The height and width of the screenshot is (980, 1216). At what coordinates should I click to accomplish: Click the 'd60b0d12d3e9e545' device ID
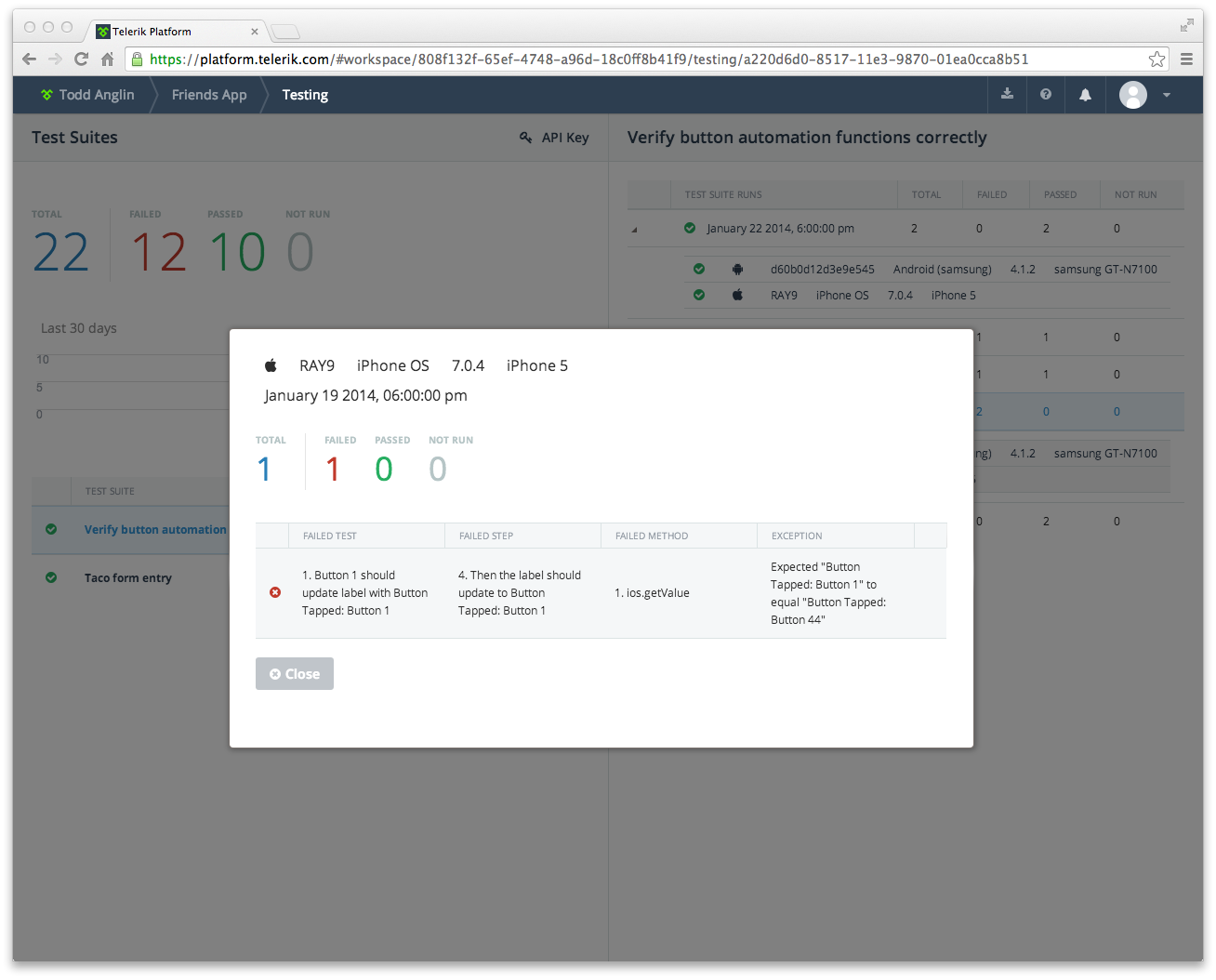tap(823, 270)
